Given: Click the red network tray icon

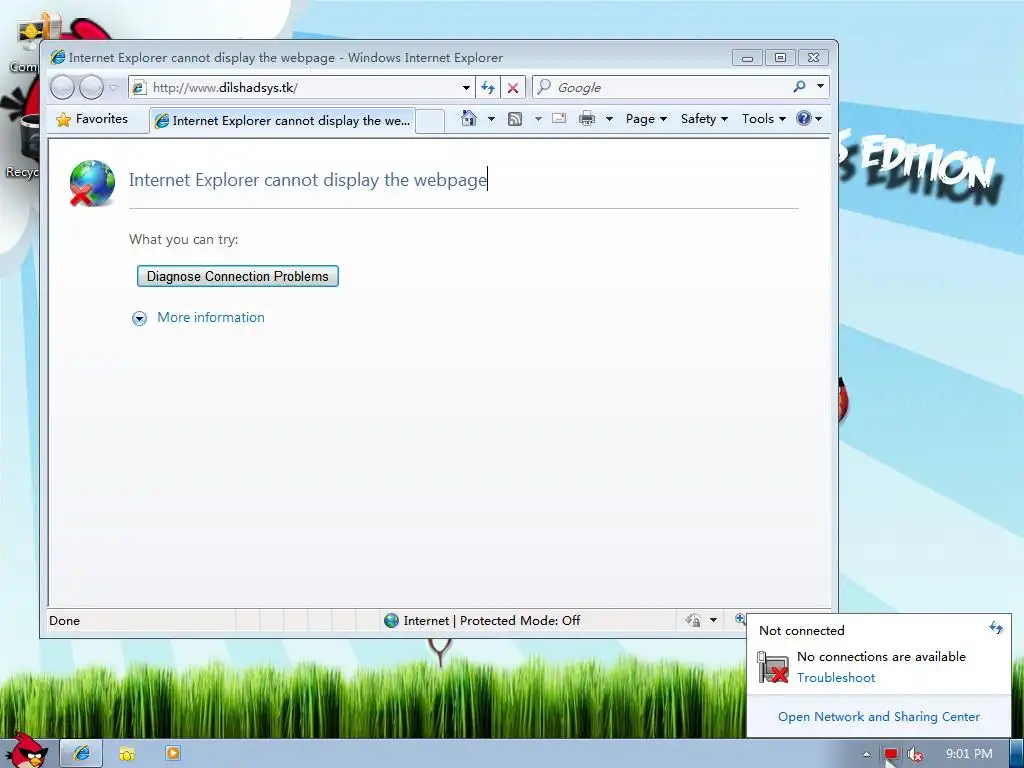Looking at the screenshot, I should (x=891, y=754).
